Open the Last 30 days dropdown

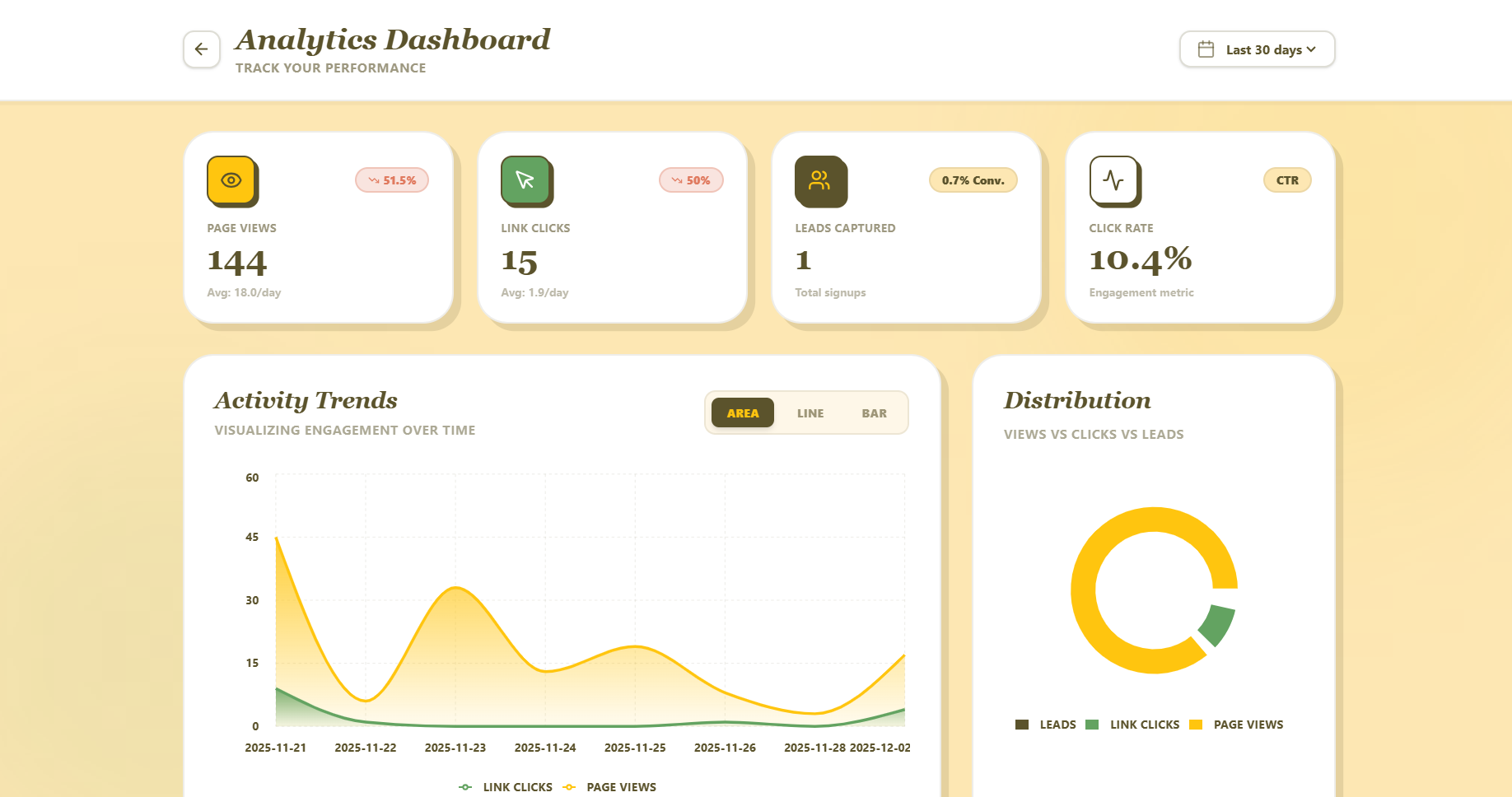(x=1257, y=49)
